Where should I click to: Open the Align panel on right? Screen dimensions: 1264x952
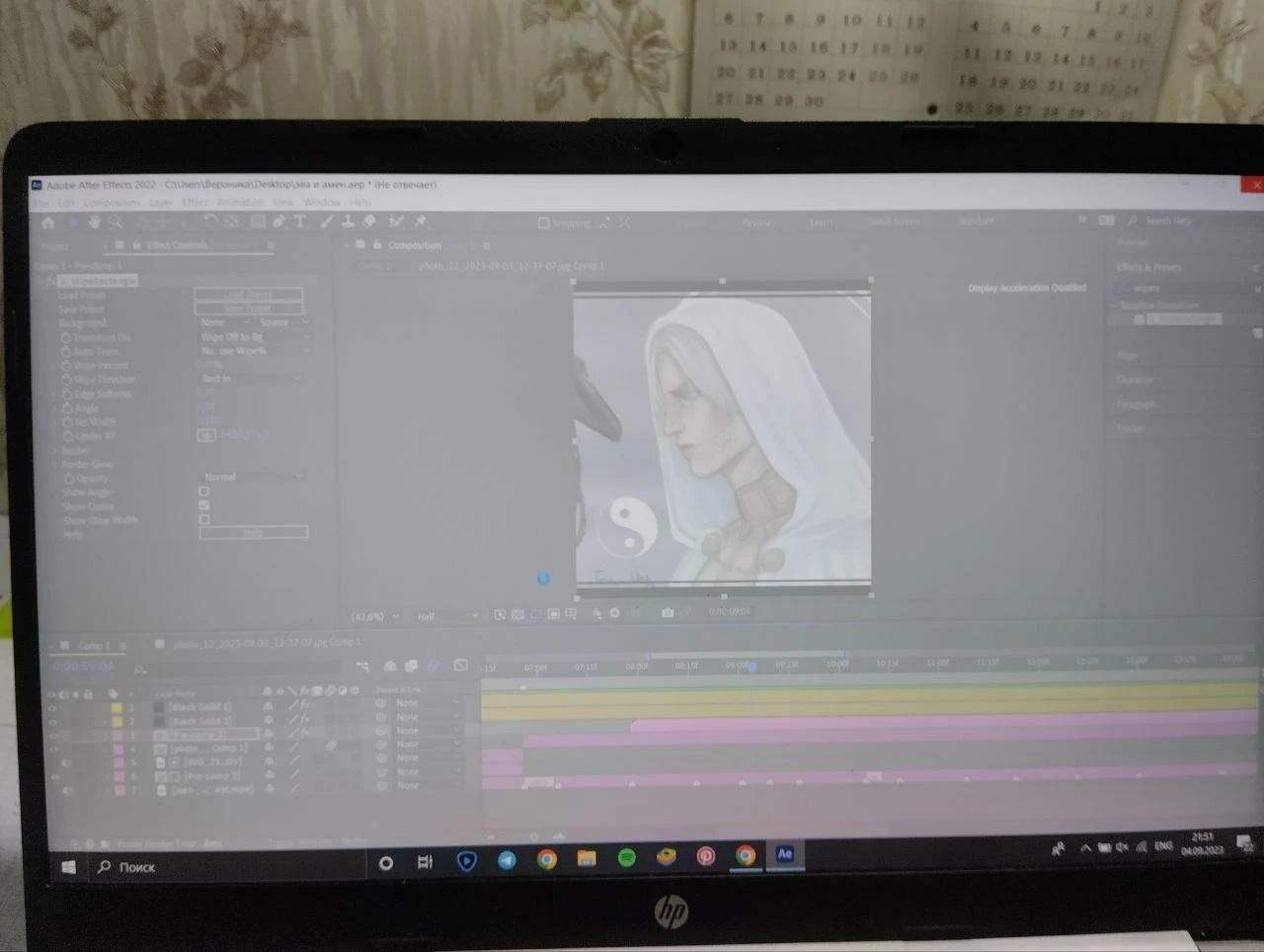(1127, 356)
